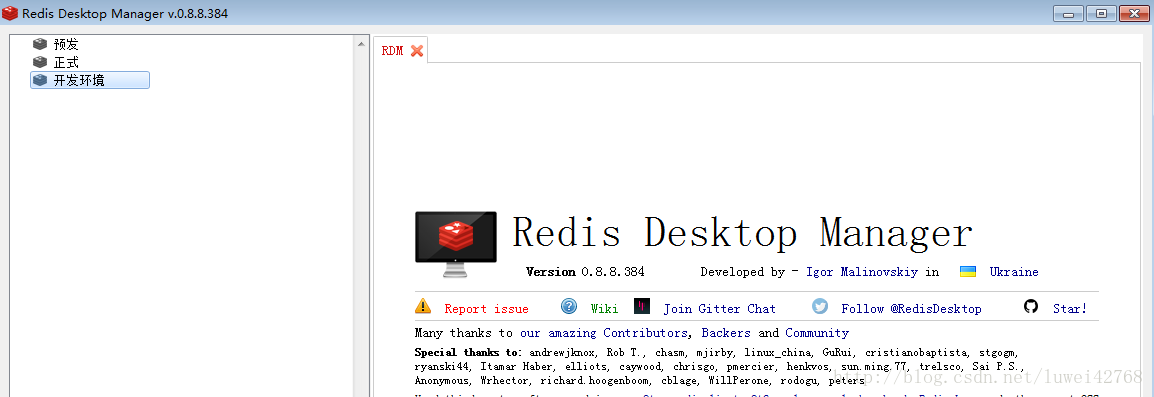Switch to the RDM tab
Viewport: 1154px width, 397px height.
392,51
